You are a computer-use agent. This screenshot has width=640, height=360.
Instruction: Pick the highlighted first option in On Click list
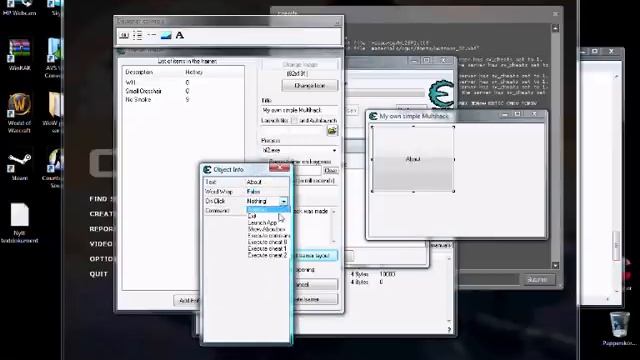point(268,210)
